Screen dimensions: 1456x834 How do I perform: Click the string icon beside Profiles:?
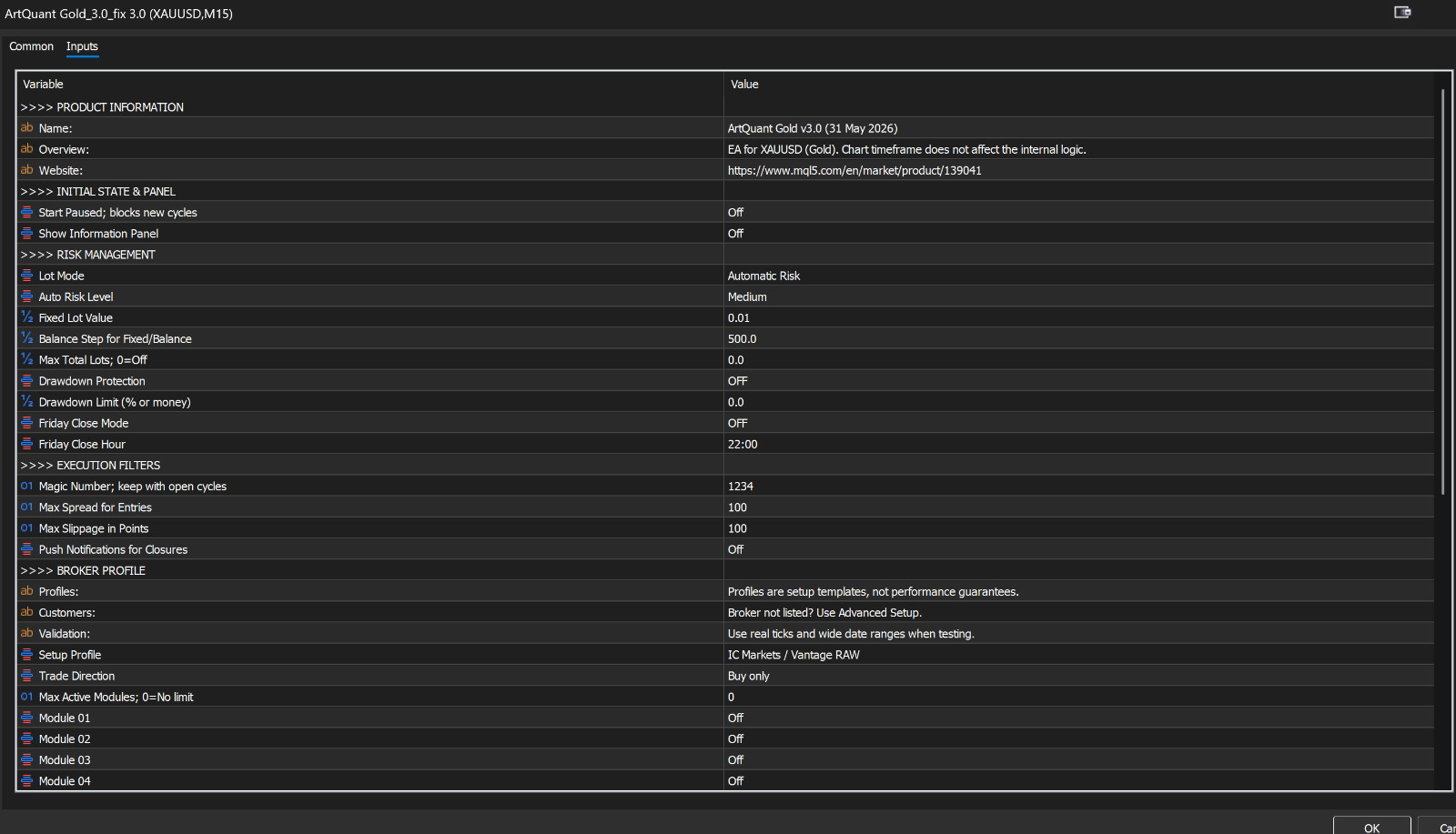coord(26,591)
